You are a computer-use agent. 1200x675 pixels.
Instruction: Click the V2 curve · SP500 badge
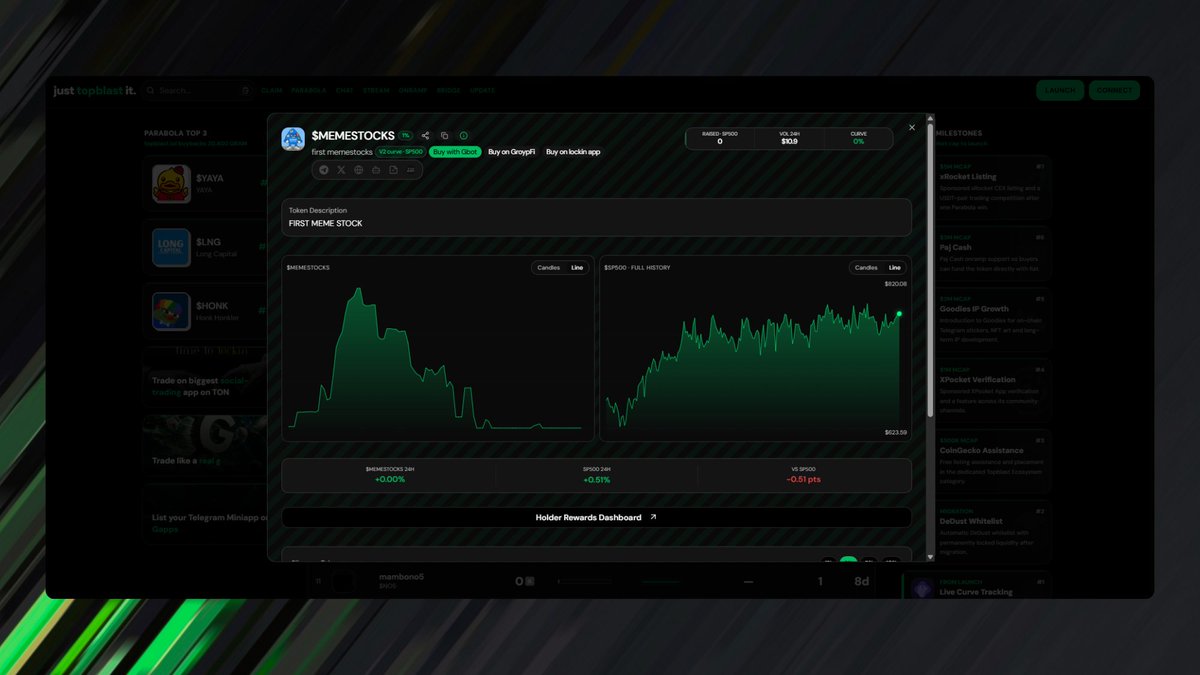[401, 152]
